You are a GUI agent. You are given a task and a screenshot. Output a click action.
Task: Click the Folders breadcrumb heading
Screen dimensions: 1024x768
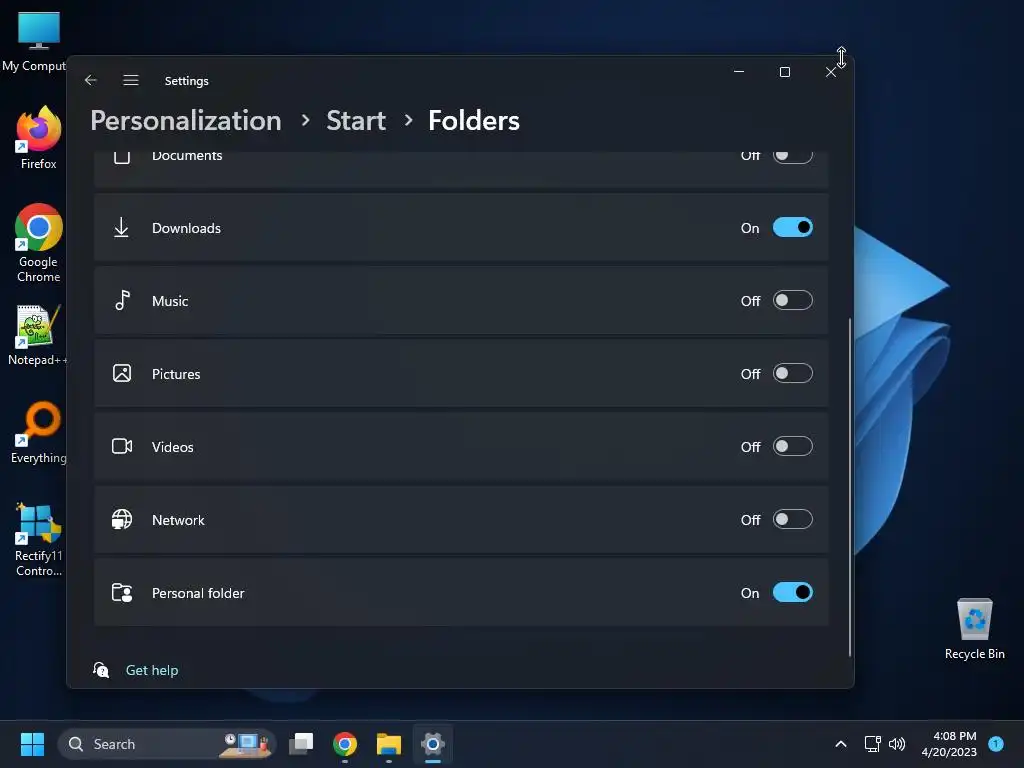[473, 121]
